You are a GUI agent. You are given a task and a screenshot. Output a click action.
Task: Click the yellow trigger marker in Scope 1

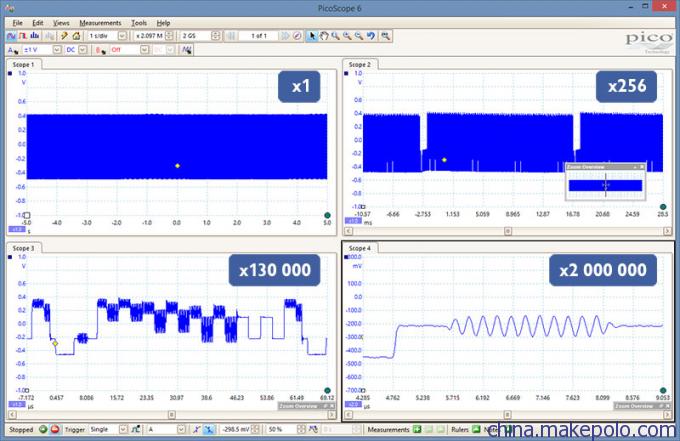point(177,166)
